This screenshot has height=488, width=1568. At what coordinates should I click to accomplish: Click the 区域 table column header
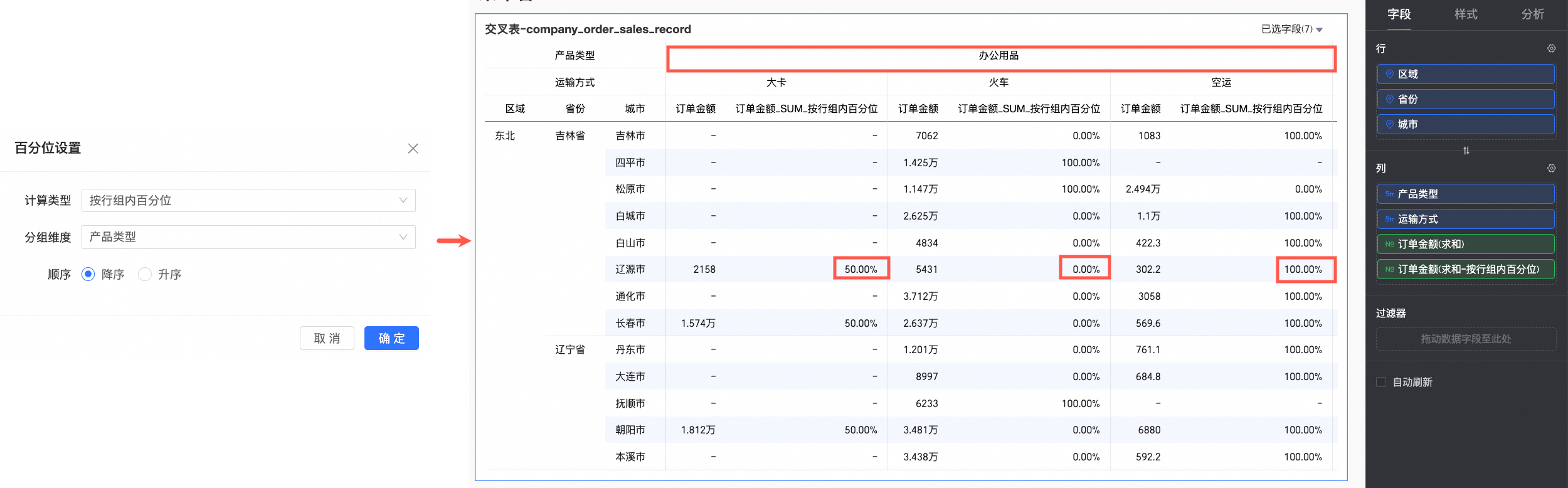(x=515, y=109)
